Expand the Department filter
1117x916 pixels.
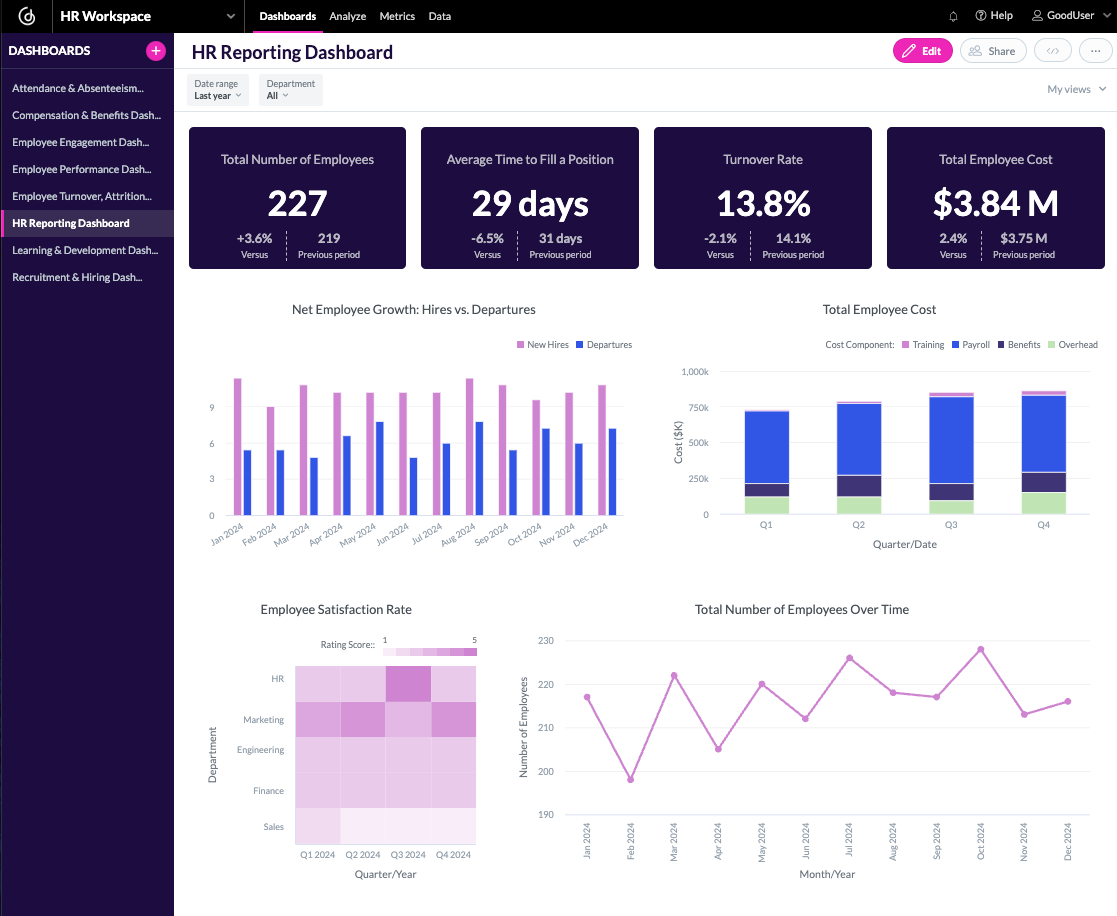(290, 89)
